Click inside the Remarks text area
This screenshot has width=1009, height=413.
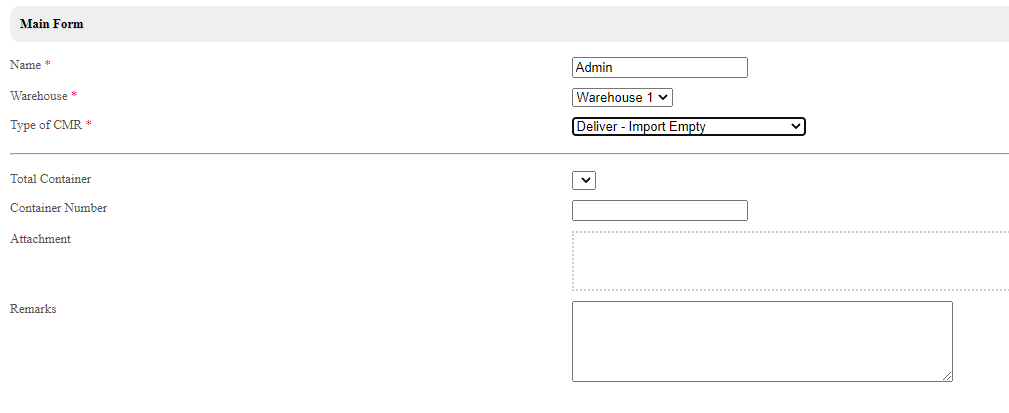click(761, 341)
